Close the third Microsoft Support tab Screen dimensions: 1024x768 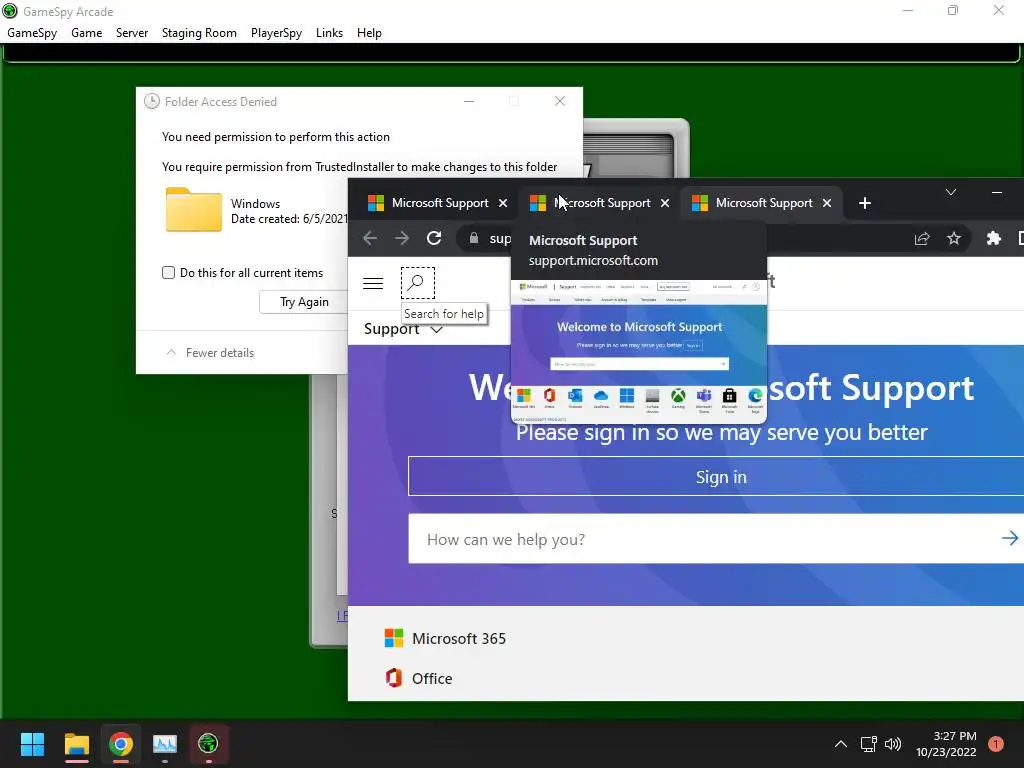[x=827, y=203]
